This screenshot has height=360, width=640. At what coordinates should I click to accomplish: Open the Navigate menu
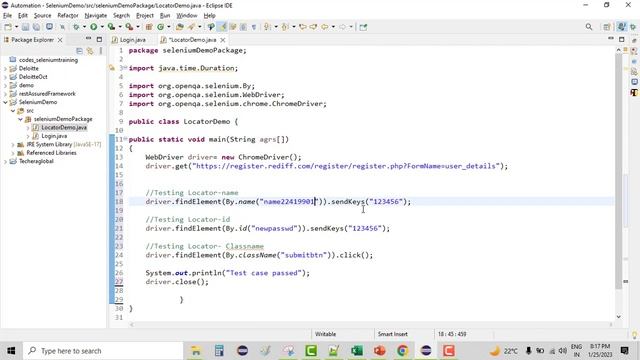pyautogui.click(x=96, y=16)
